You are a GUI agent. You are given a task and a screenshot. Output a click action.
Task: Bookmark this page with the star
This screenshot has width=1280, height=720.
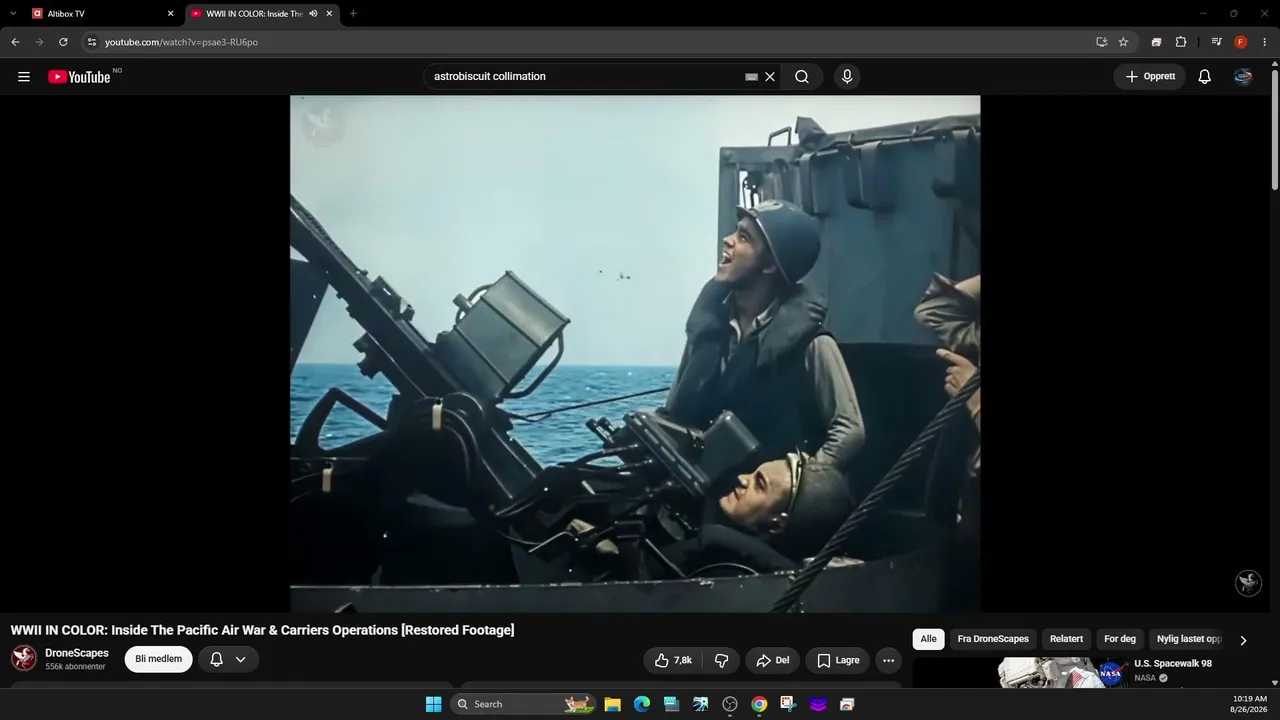1123,42
